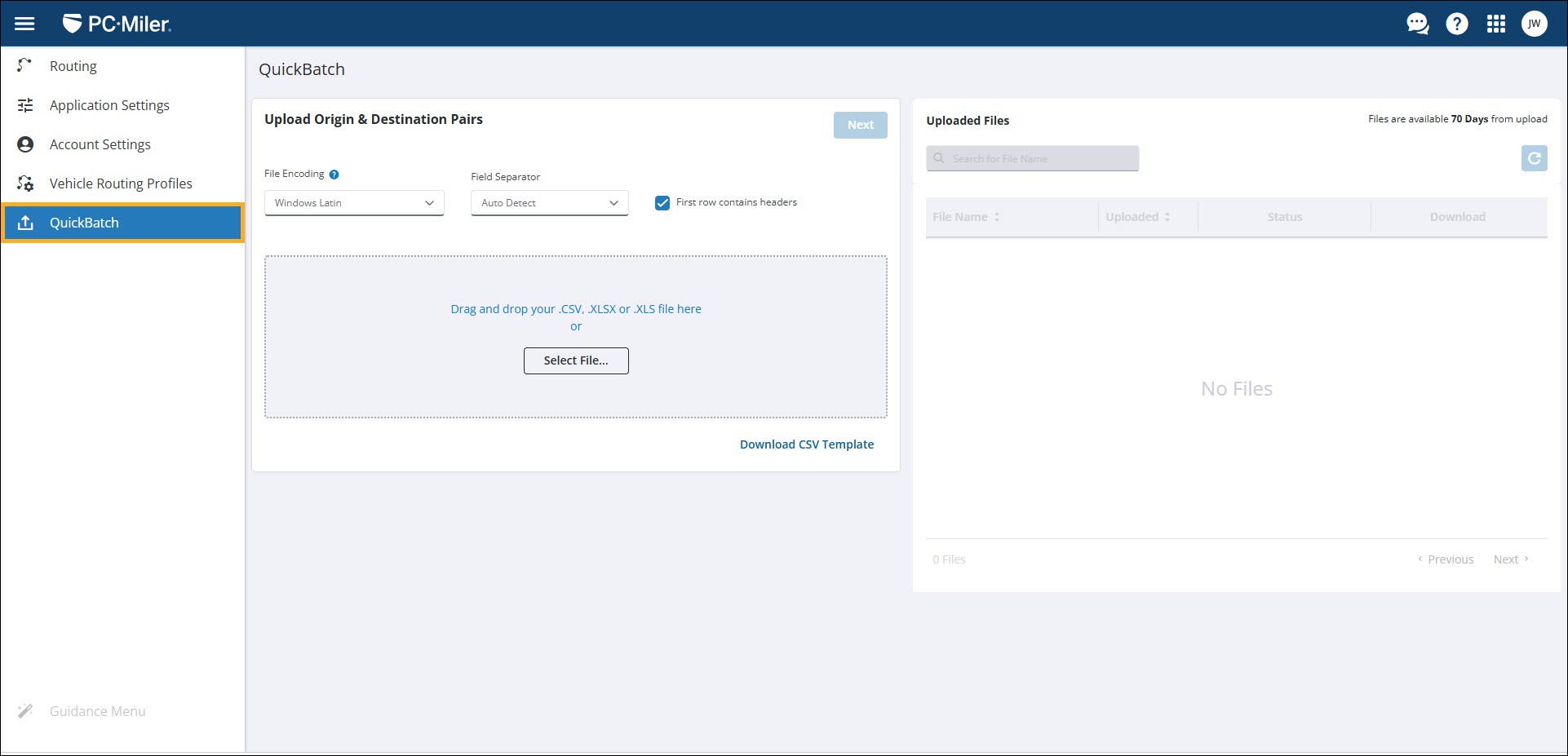Screen dimensions: 1568x756
Task: Click the Select File button
Action: point(575,360)
